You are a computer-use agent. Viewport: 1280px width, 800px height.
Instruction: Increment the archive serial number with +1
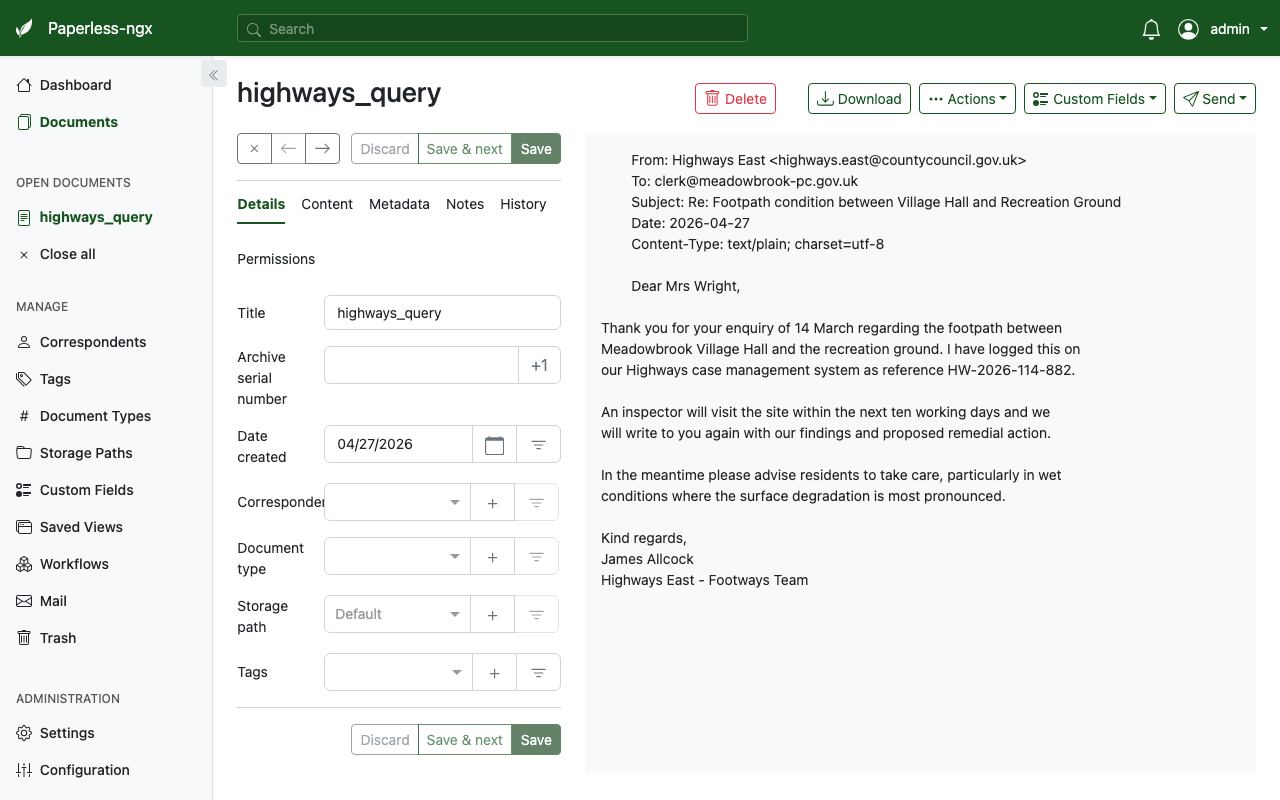click(539, 365)
